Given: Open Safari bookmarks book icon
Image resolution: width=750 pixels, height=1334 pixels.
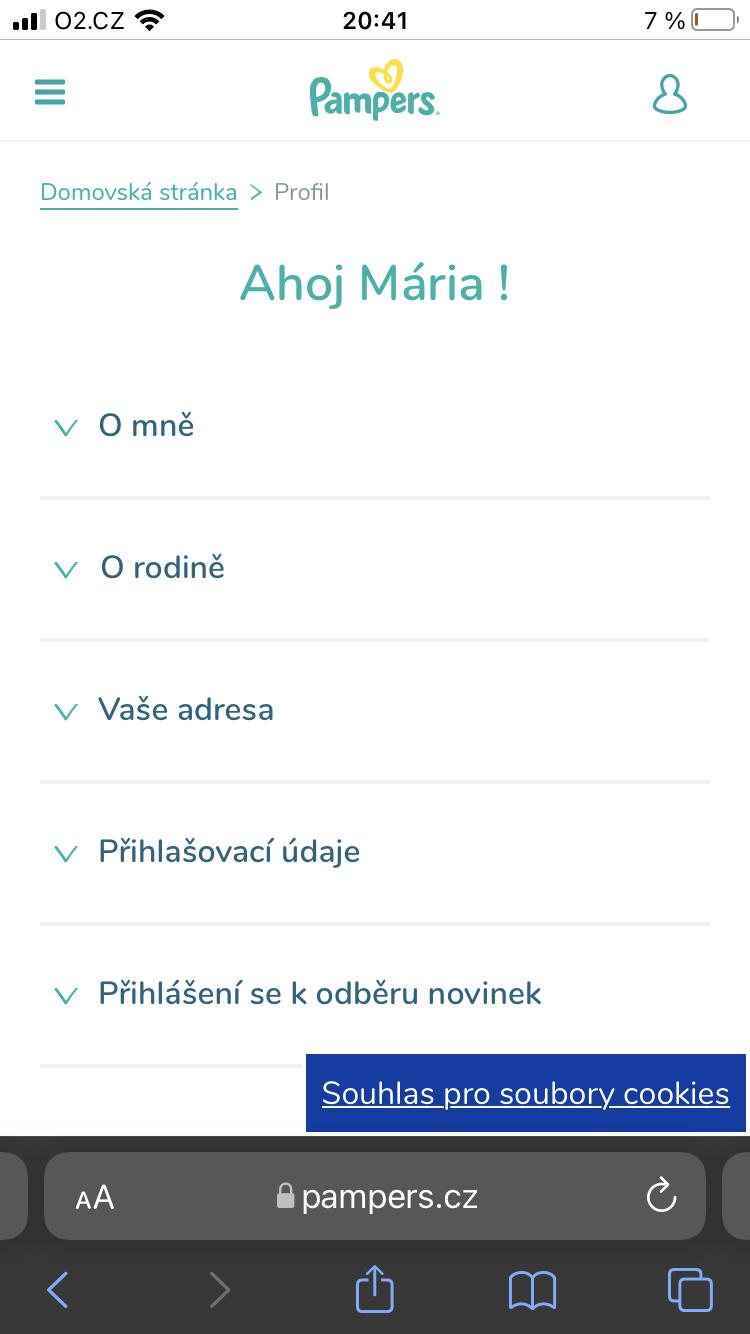Looking at the screenshot, I should pos(532,1290).
